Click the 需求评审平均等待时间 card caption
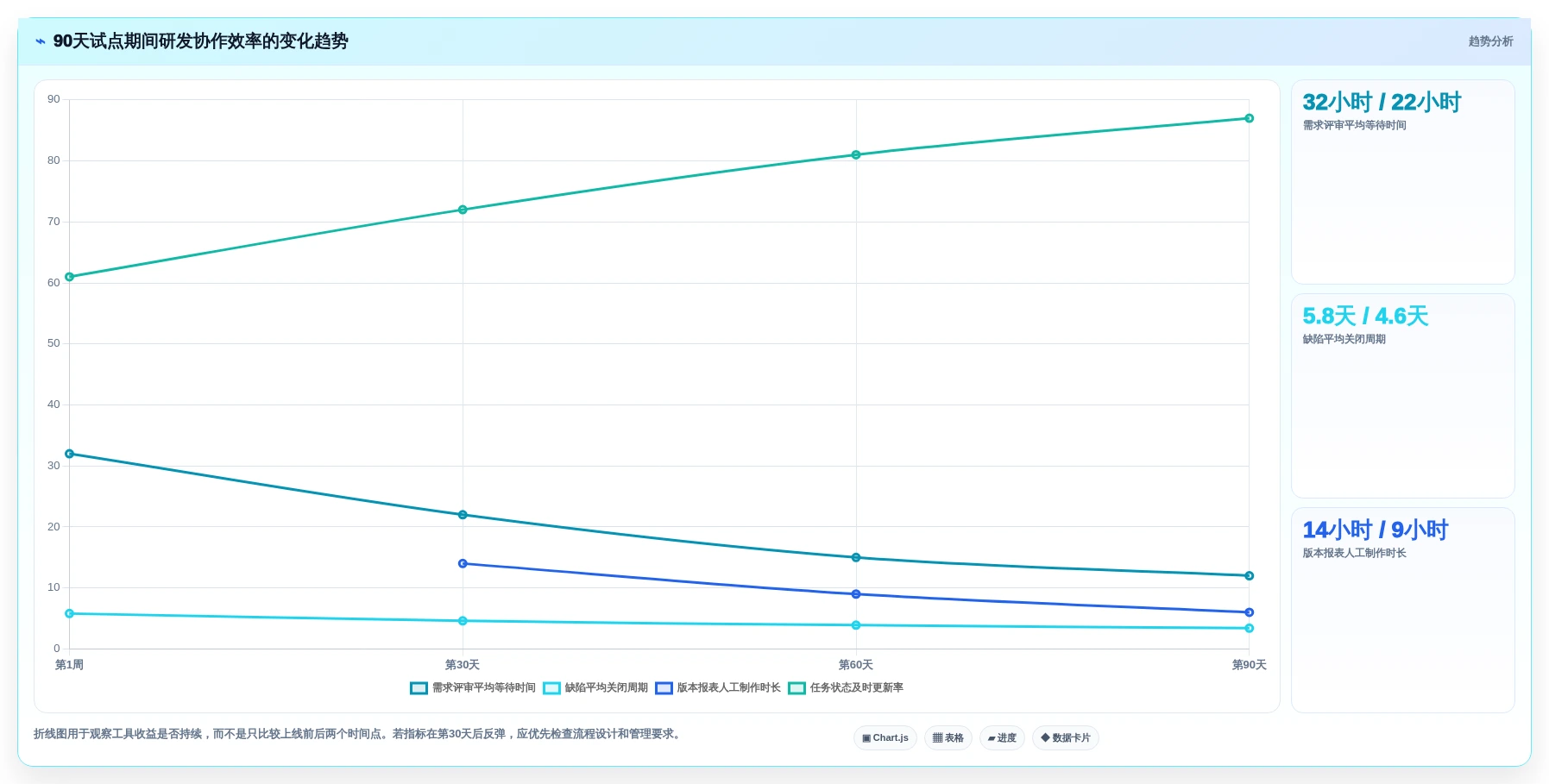 pos(1354,126)
